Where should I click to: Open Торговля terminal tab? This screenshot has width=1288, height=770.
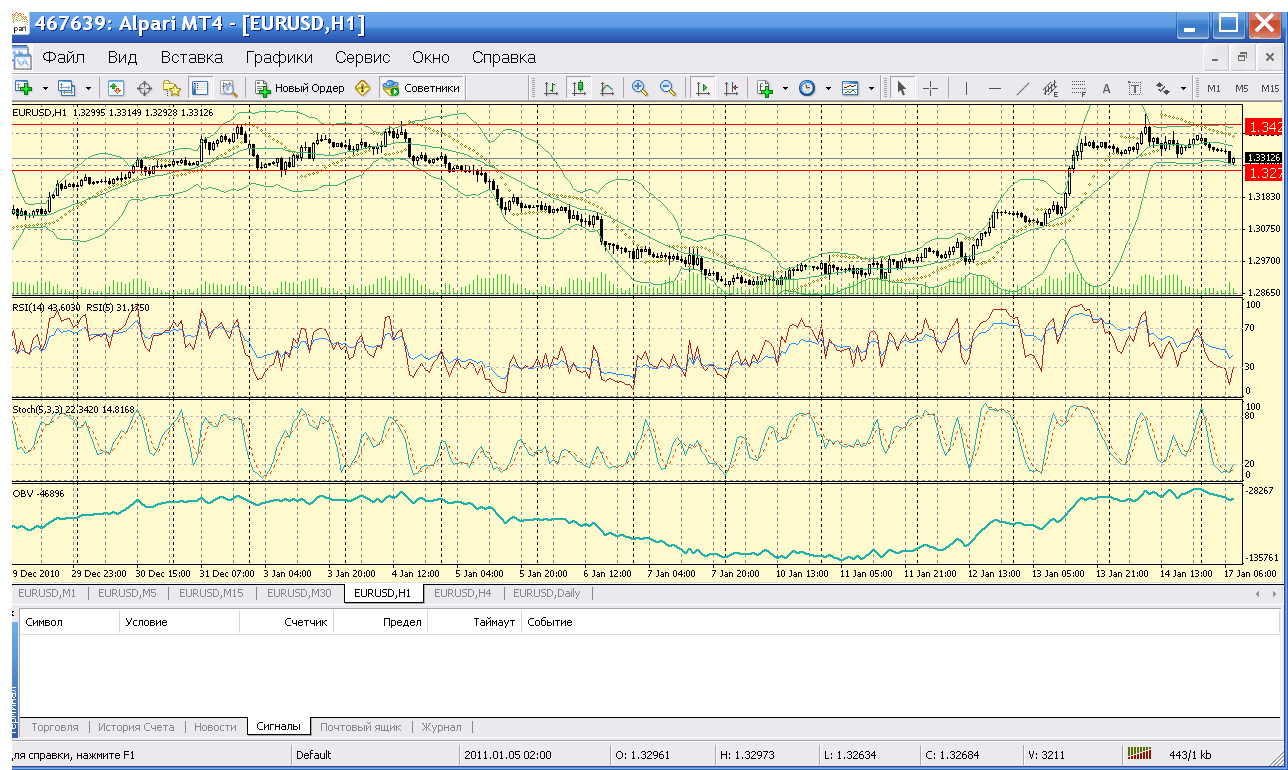tap(56, 727)
